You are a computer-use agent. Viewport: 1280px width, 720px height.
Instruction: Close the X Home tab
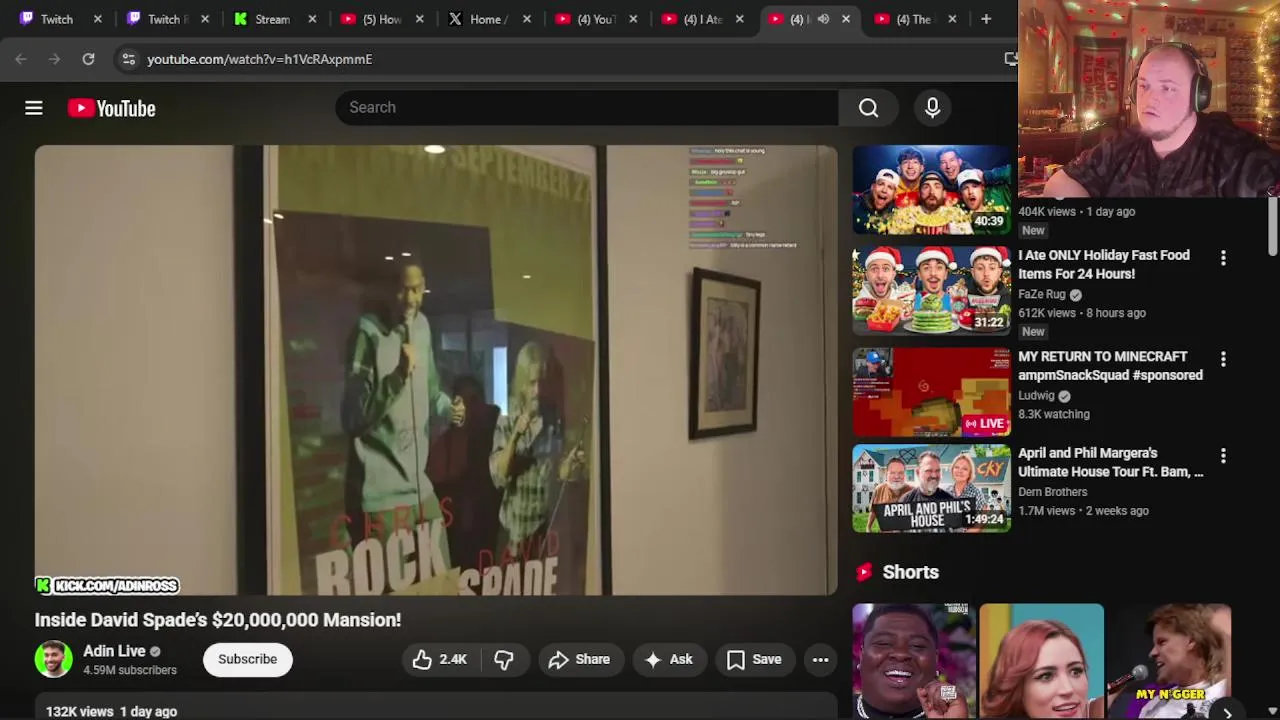click(x=526, y=19)
